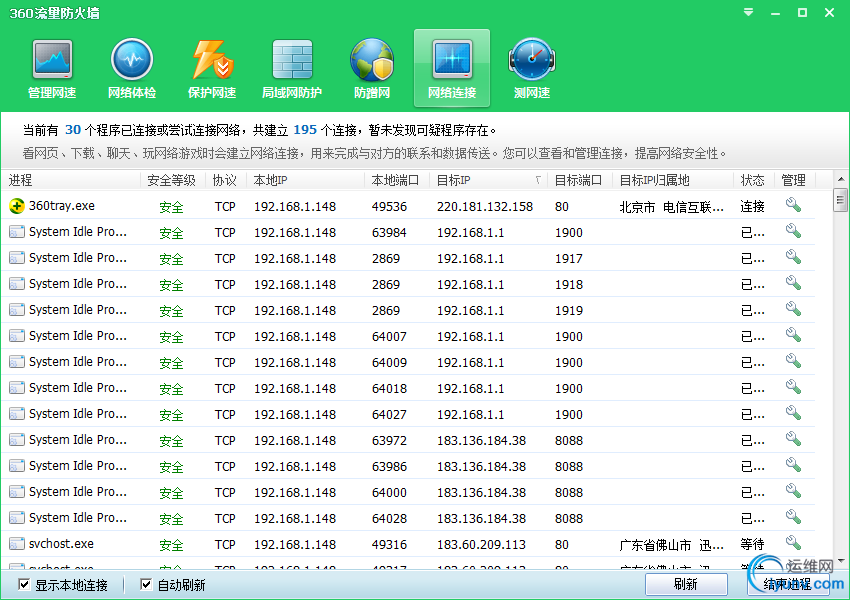Click the local port 49536 cell
The height and width of the screenshot is (600, 850).
coord(389,207)
